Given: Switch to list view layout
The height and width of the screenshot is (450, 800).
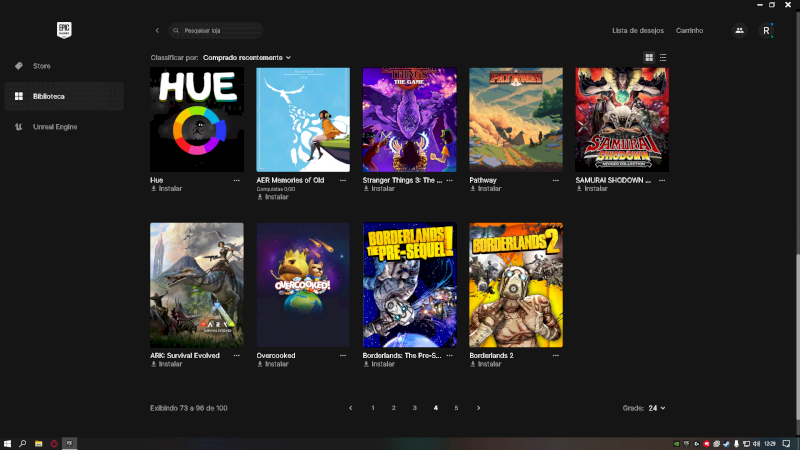Looking at the screenshot, I should click(663, 58).
